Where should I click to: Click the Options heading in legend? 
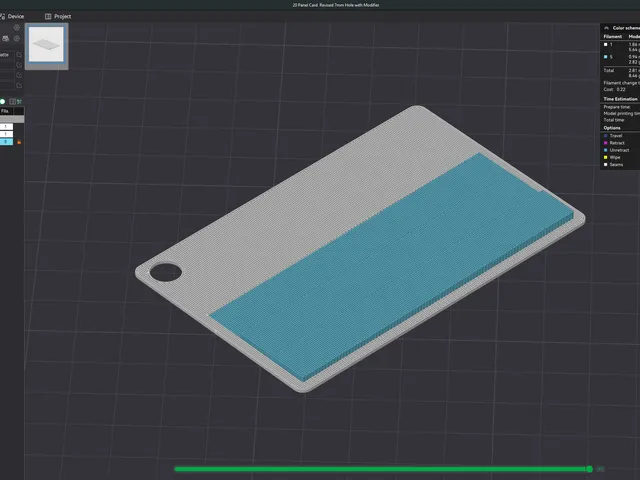click(611, 128)
